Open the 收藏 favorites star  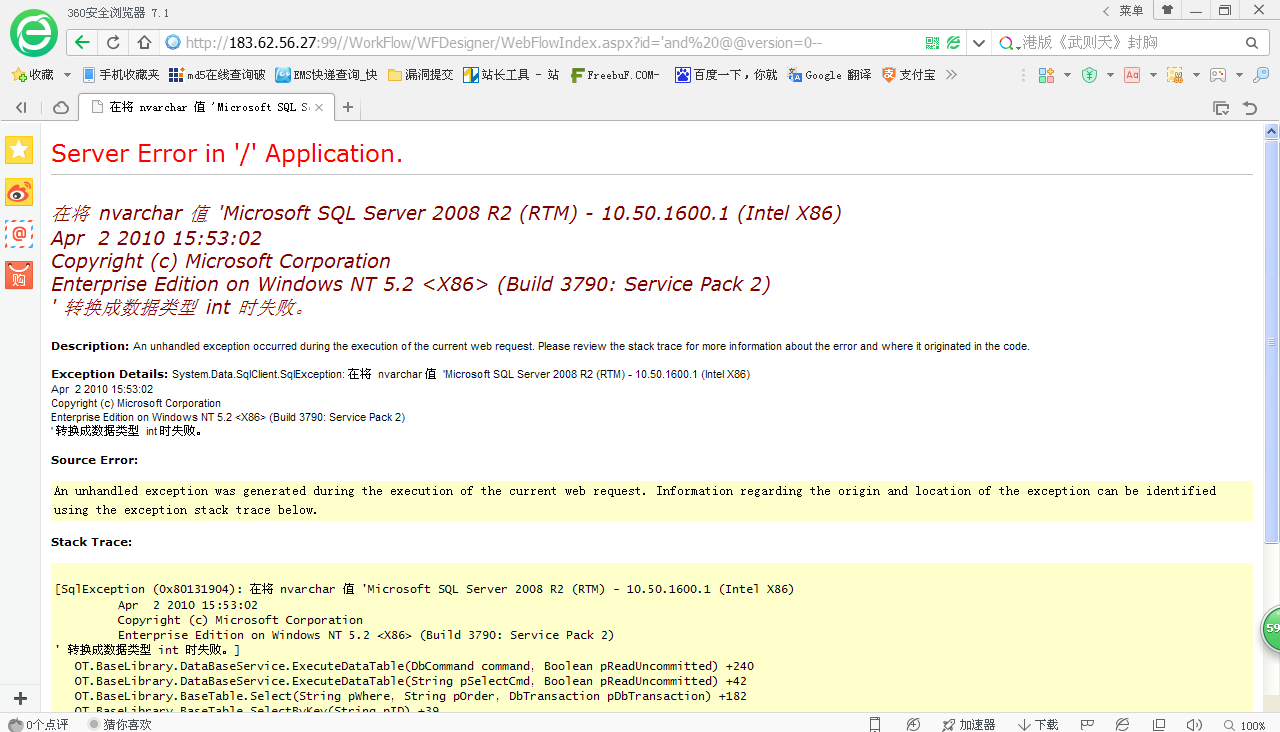(x=18, y=75)
